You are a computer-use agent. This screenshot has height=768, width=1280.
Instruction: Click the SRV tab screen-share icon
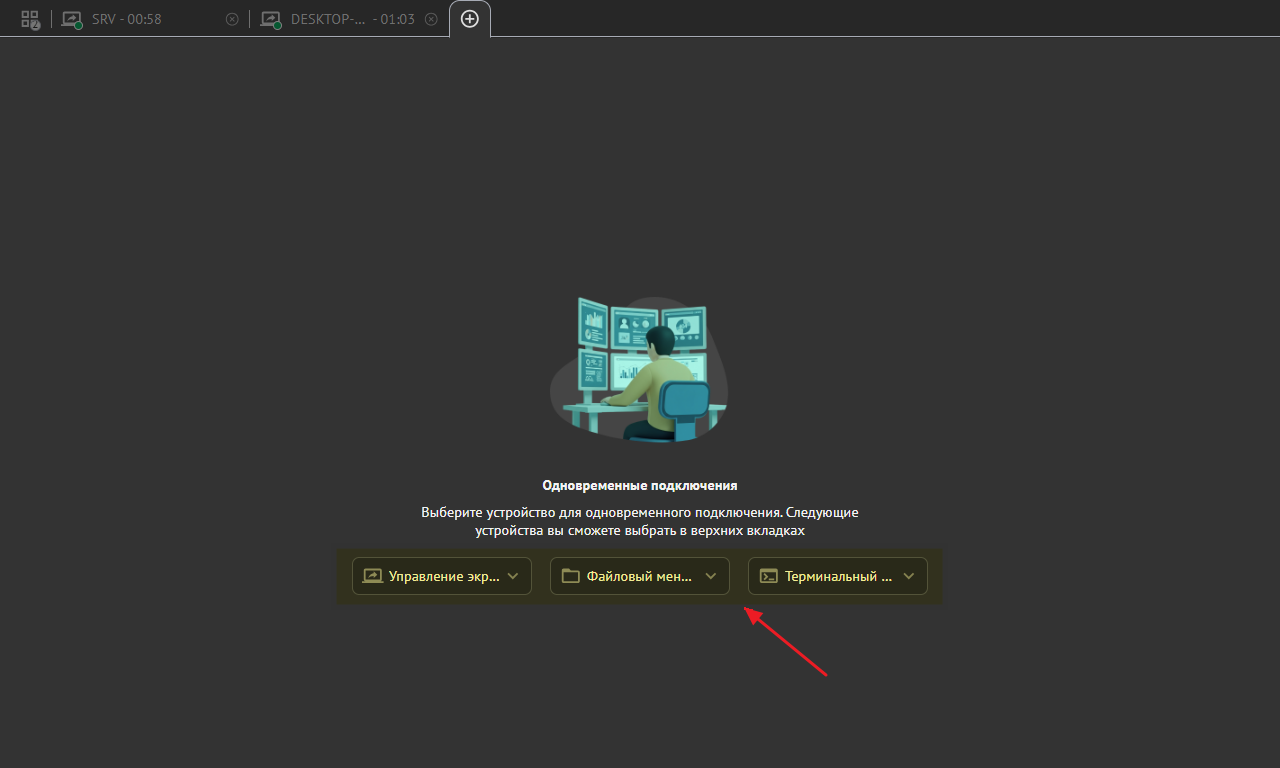(71, 19)
